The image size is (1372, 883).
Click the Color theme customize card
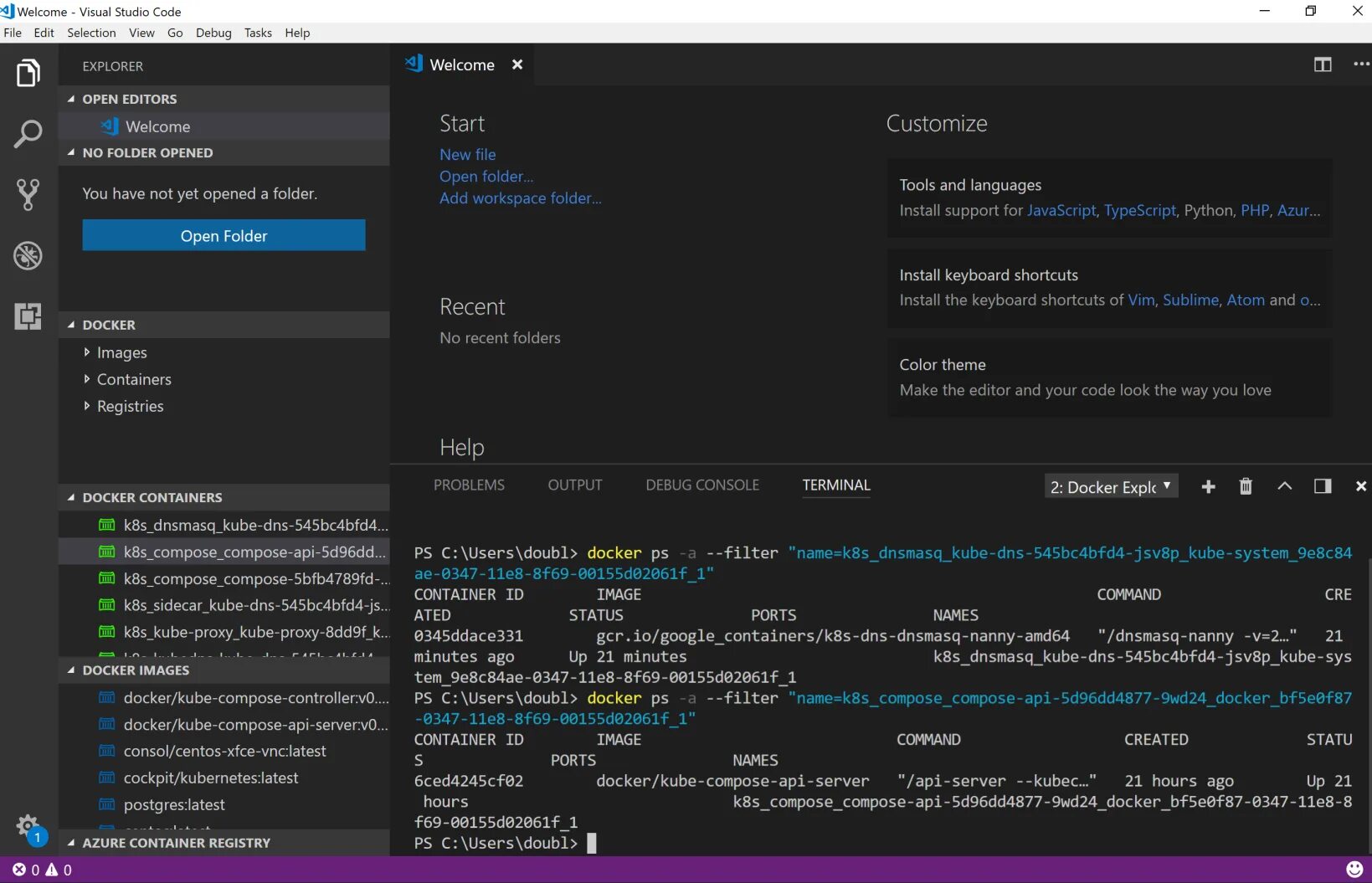pyautogui.click(x=1109, y=377)
